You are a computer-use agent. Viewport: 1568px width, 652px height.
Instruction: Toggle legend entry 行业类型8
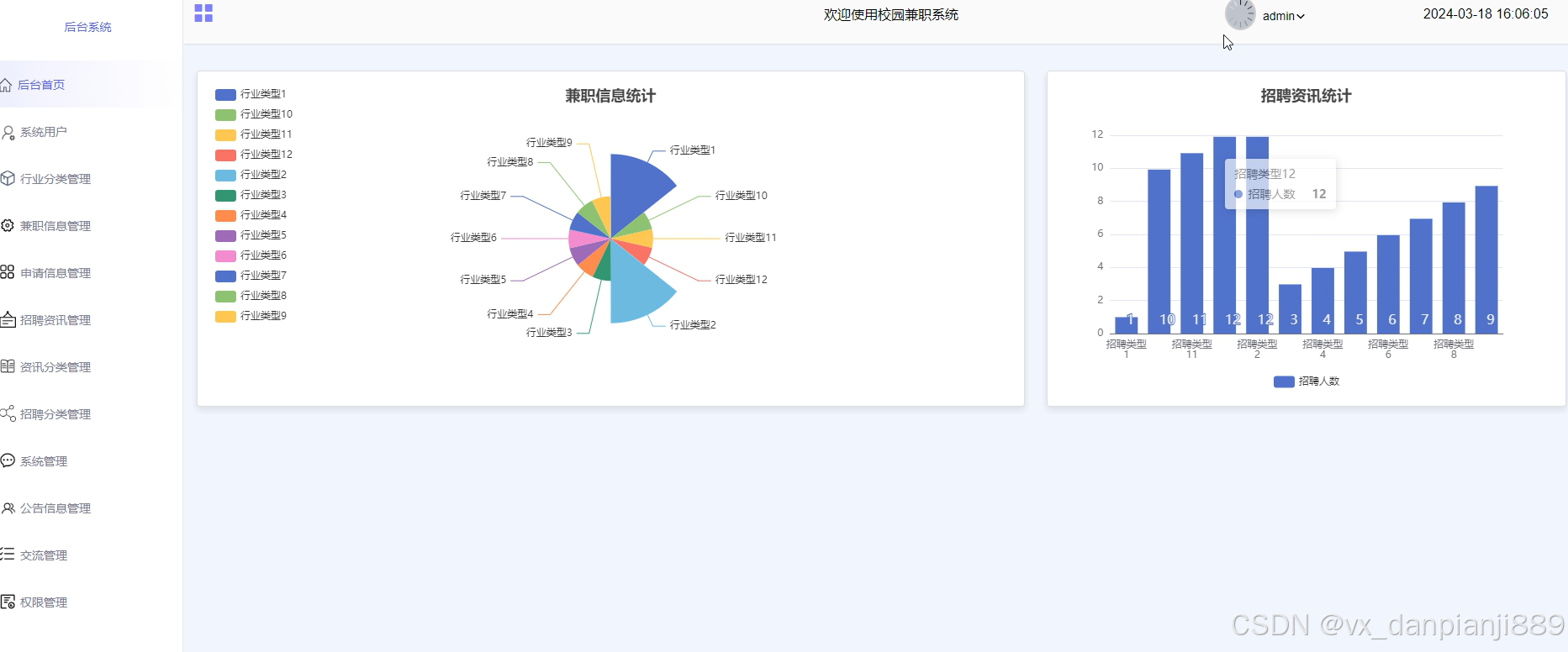[251, 296]
